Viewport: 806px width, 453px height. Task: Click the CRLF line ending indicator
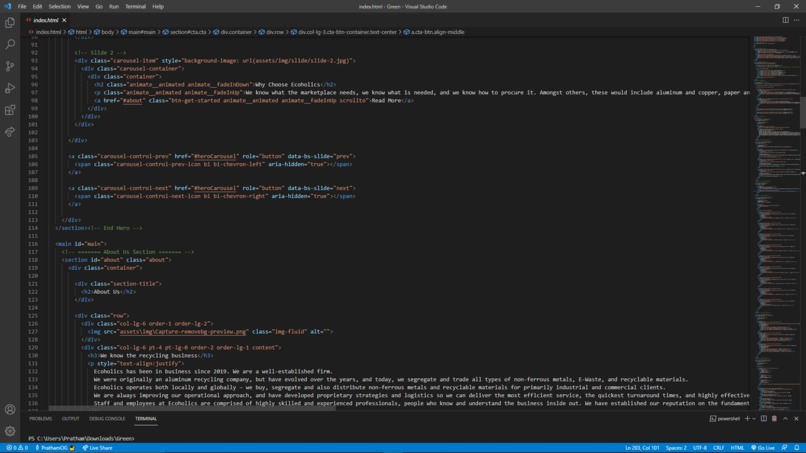click(x=718, y=448)
